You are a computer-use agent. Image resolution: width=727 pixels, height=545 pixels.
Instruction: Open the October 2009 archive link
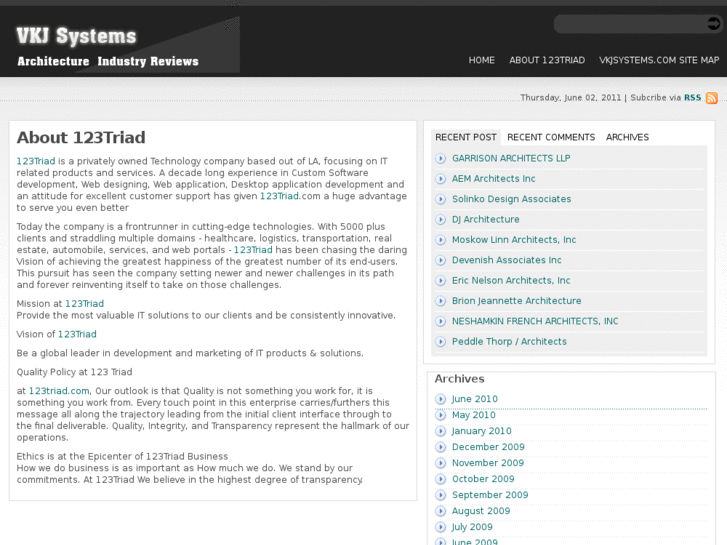483,479
